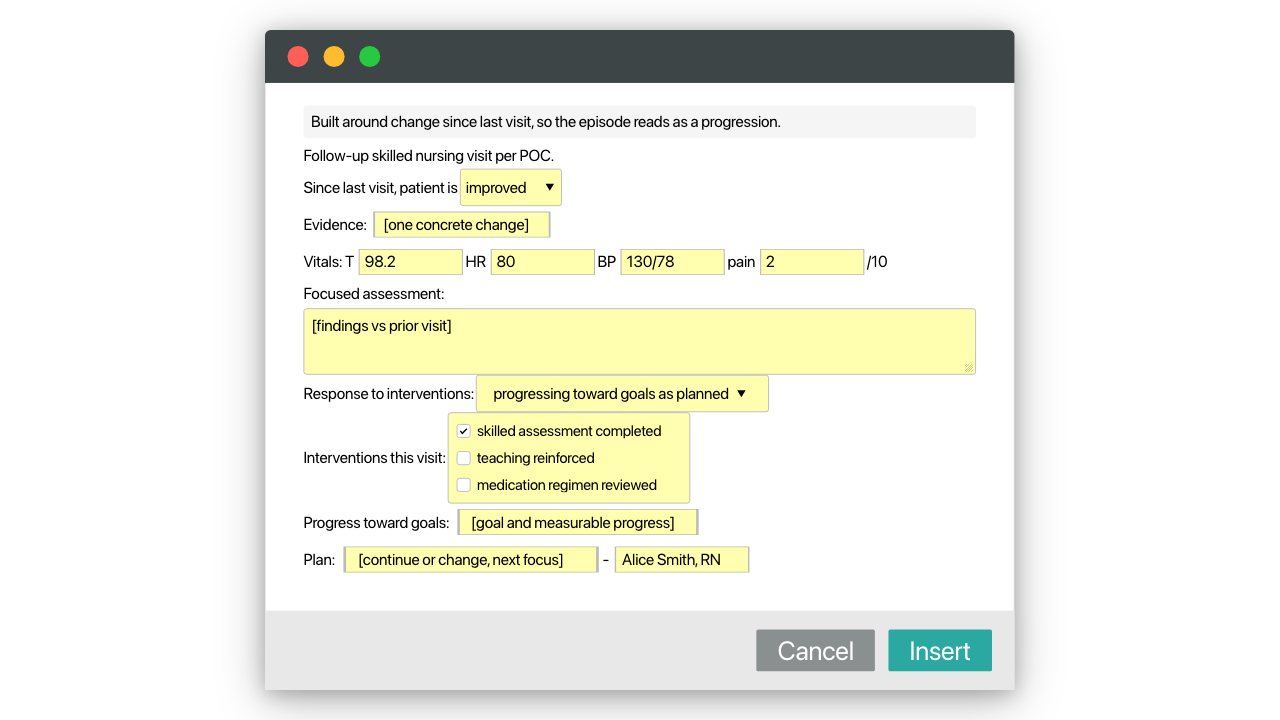Click the Insert button

[x=940, y=650]
